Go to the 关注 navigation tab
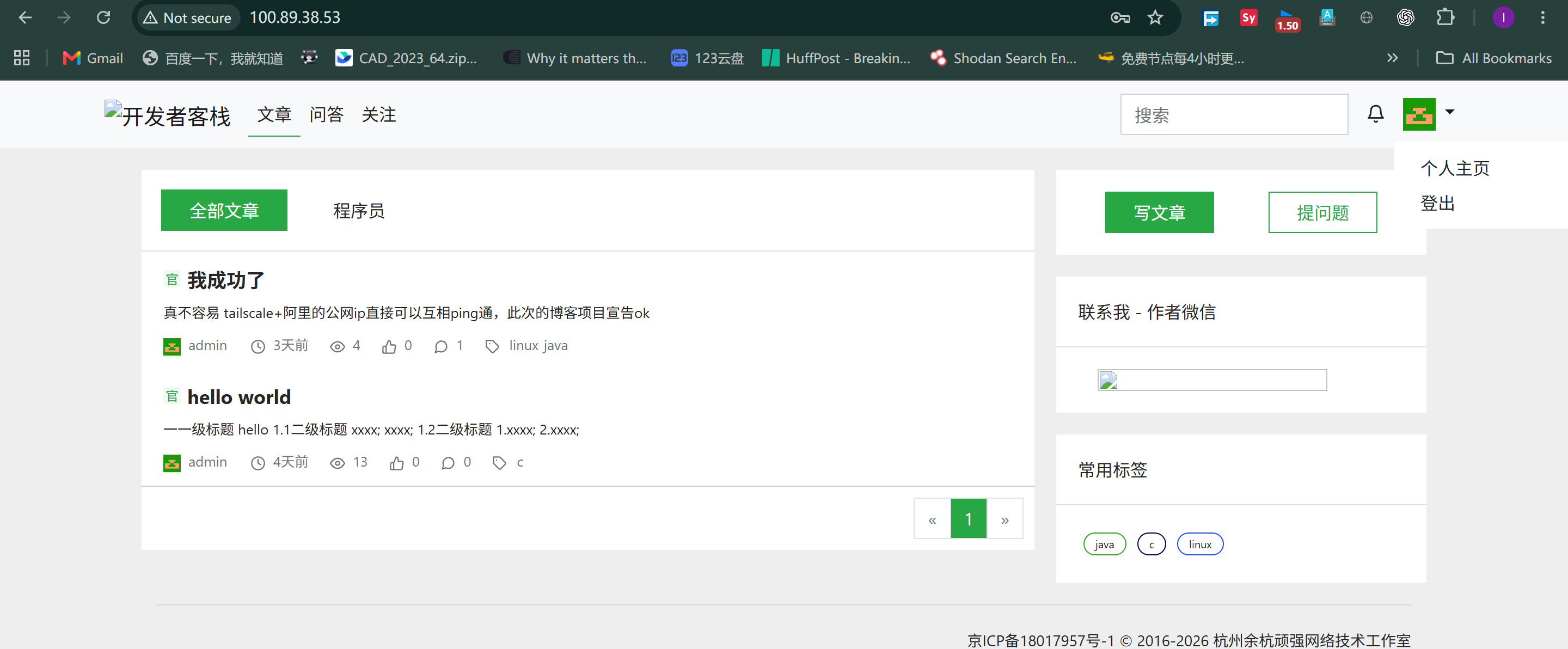Viewport: 1568px width, 649px height. [x=378, y=114]
